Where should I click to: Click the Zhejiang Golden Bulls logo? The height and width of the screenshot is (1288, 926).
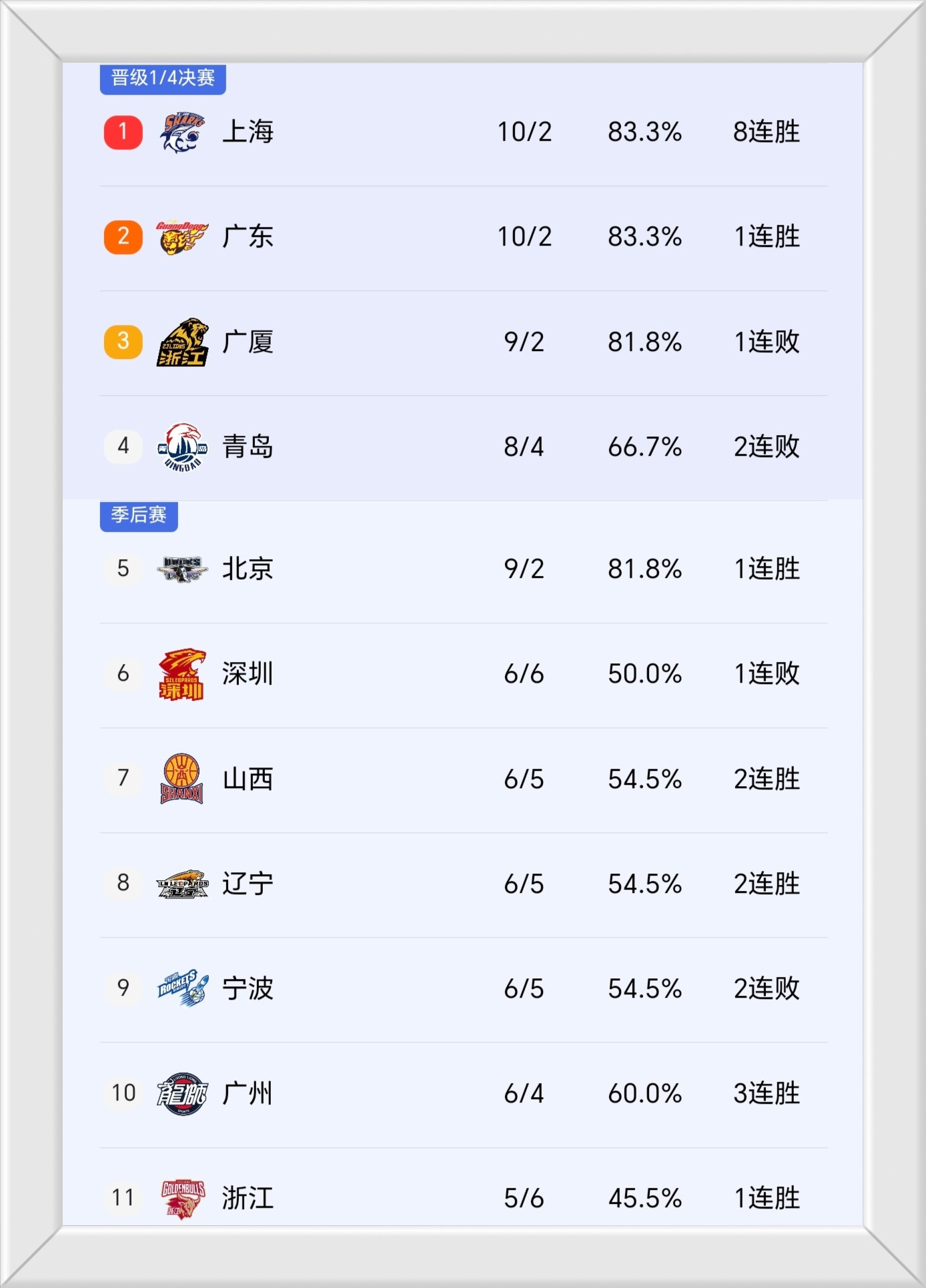182,1198
